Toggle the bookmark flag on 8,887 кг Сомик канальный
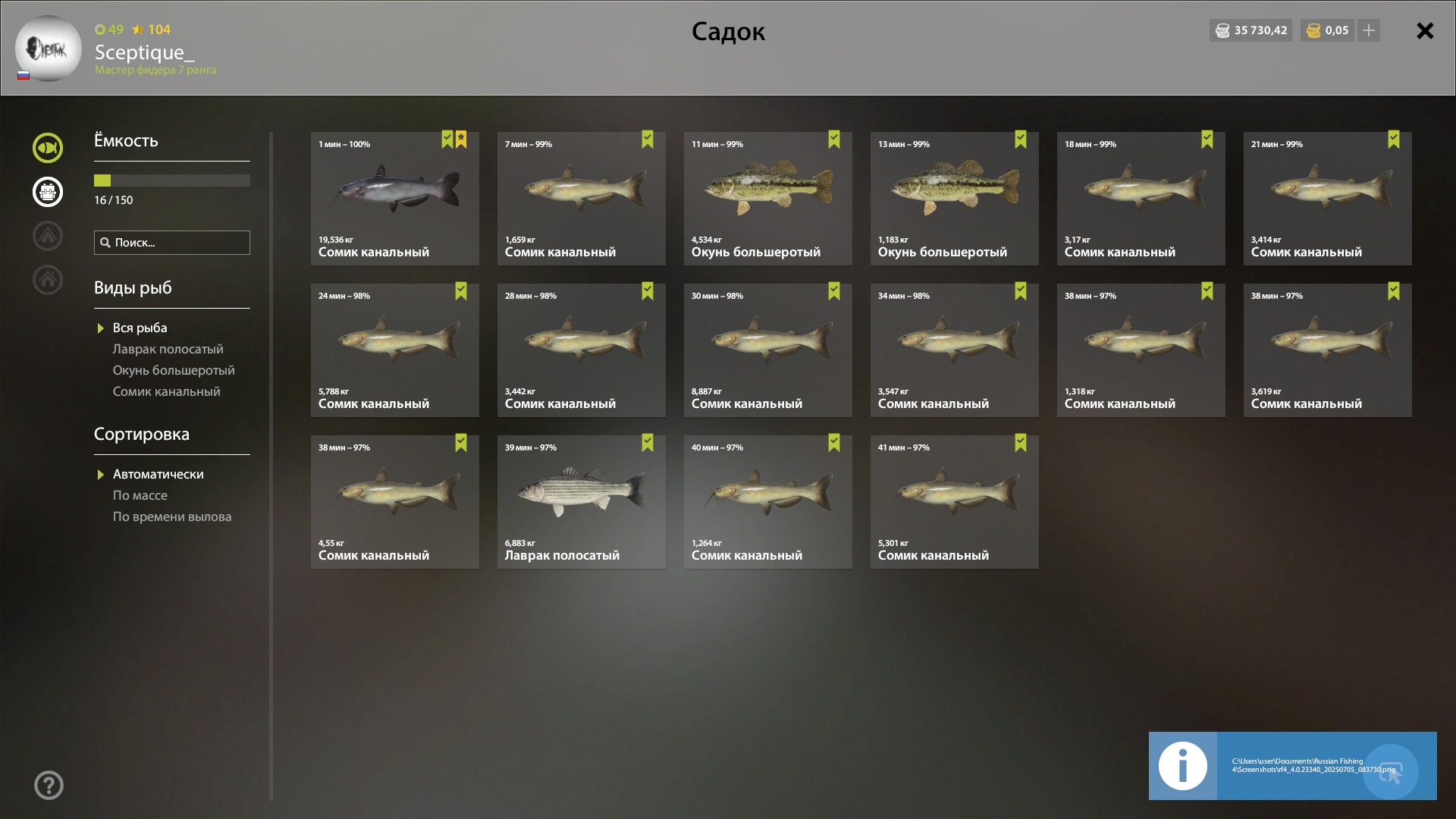 click(x=834, y=291)
